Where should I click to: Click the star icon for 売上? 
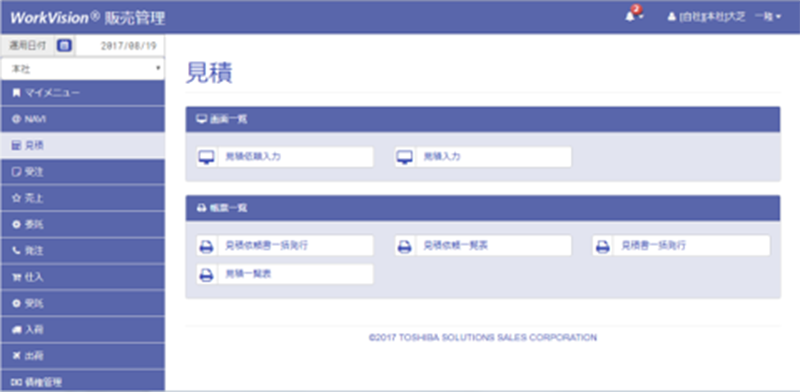point(16,198)
